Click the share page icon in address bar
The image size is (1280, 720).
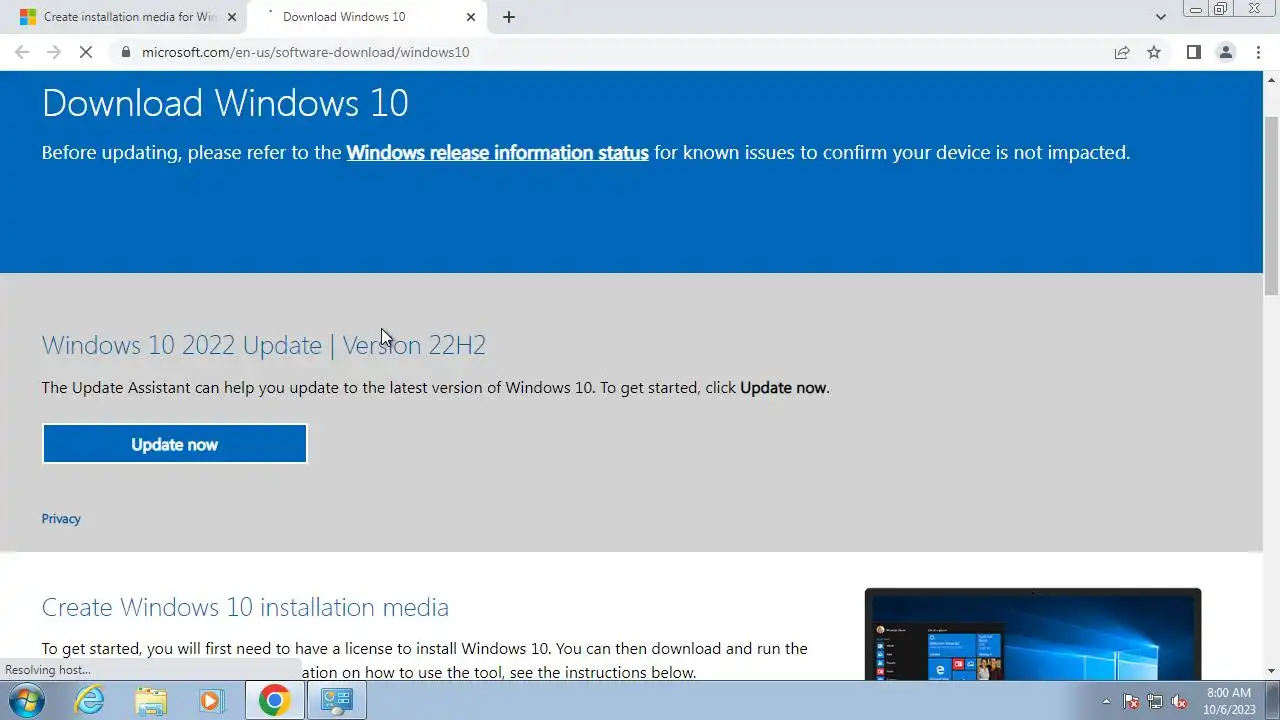(x=1122, y=52)
